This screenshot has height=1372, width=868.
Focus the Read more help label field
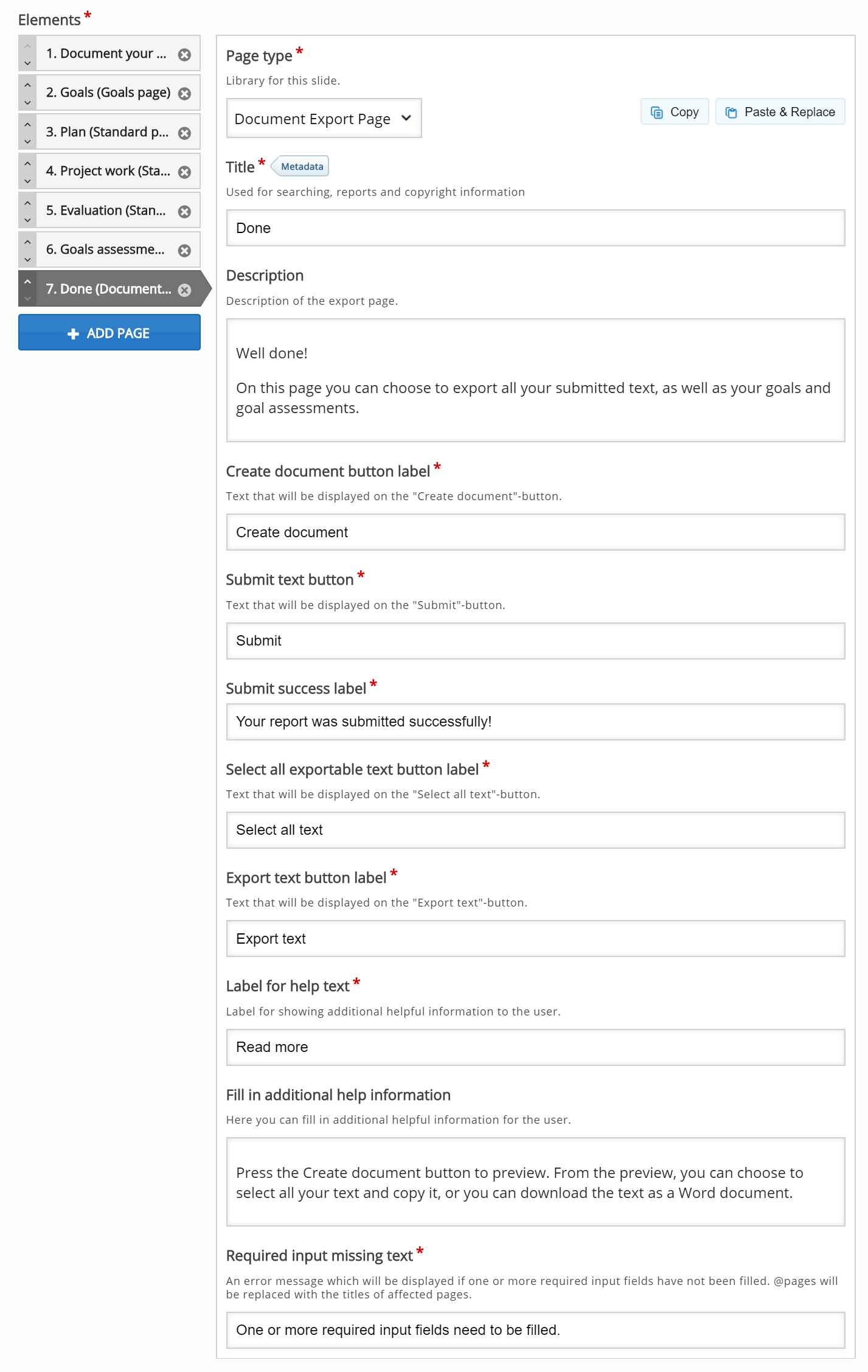click(535, 1047)
